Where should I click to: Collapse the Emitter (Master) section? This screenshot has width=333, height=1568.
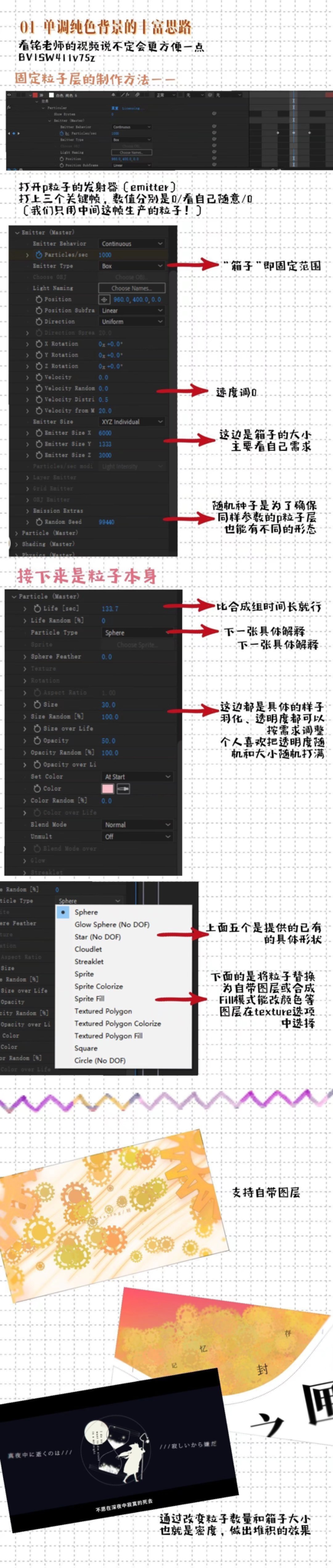click(x=17, y=233)
